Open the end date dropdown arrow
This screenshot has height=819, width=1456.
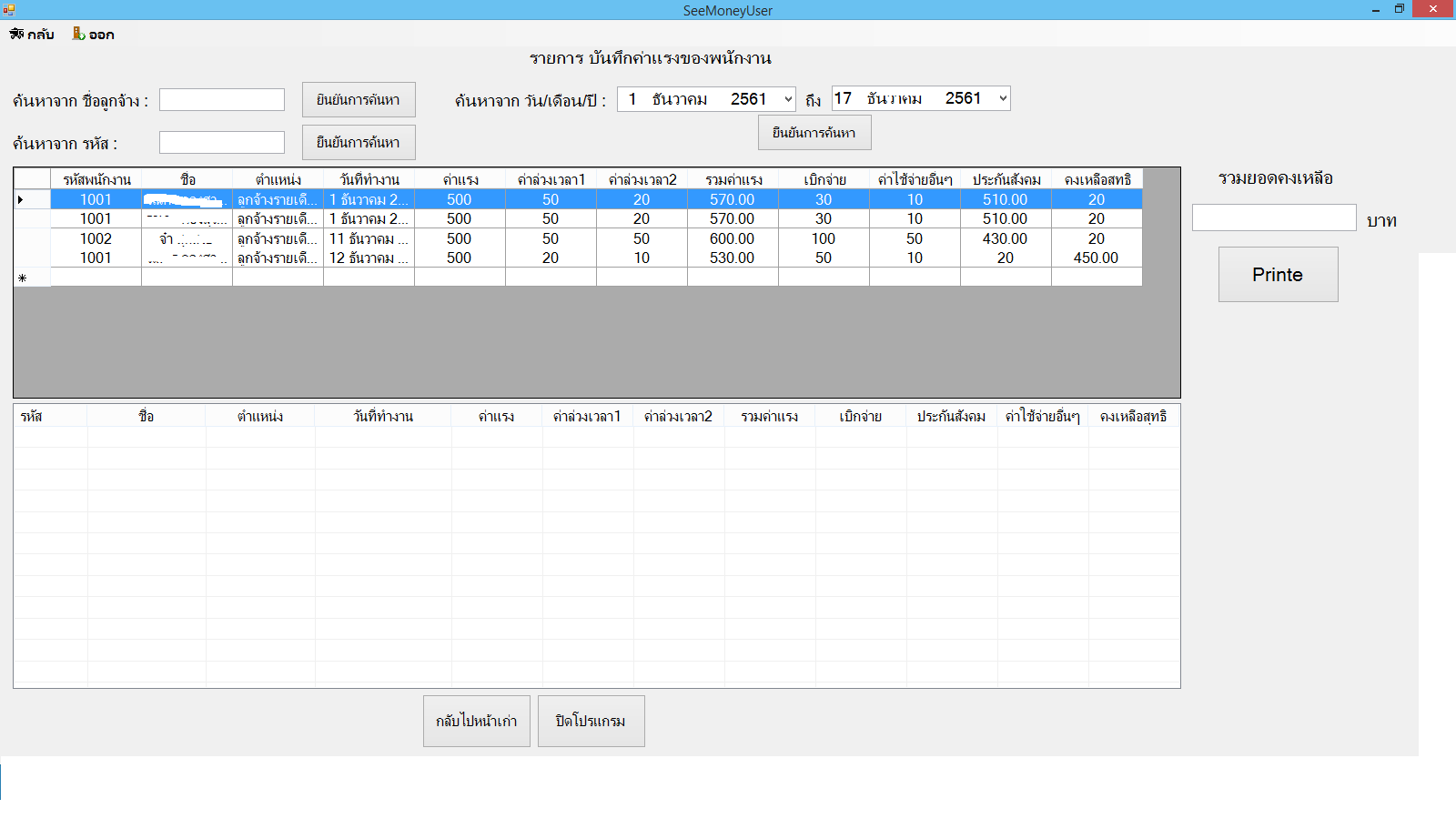[x=1003, y=98]
